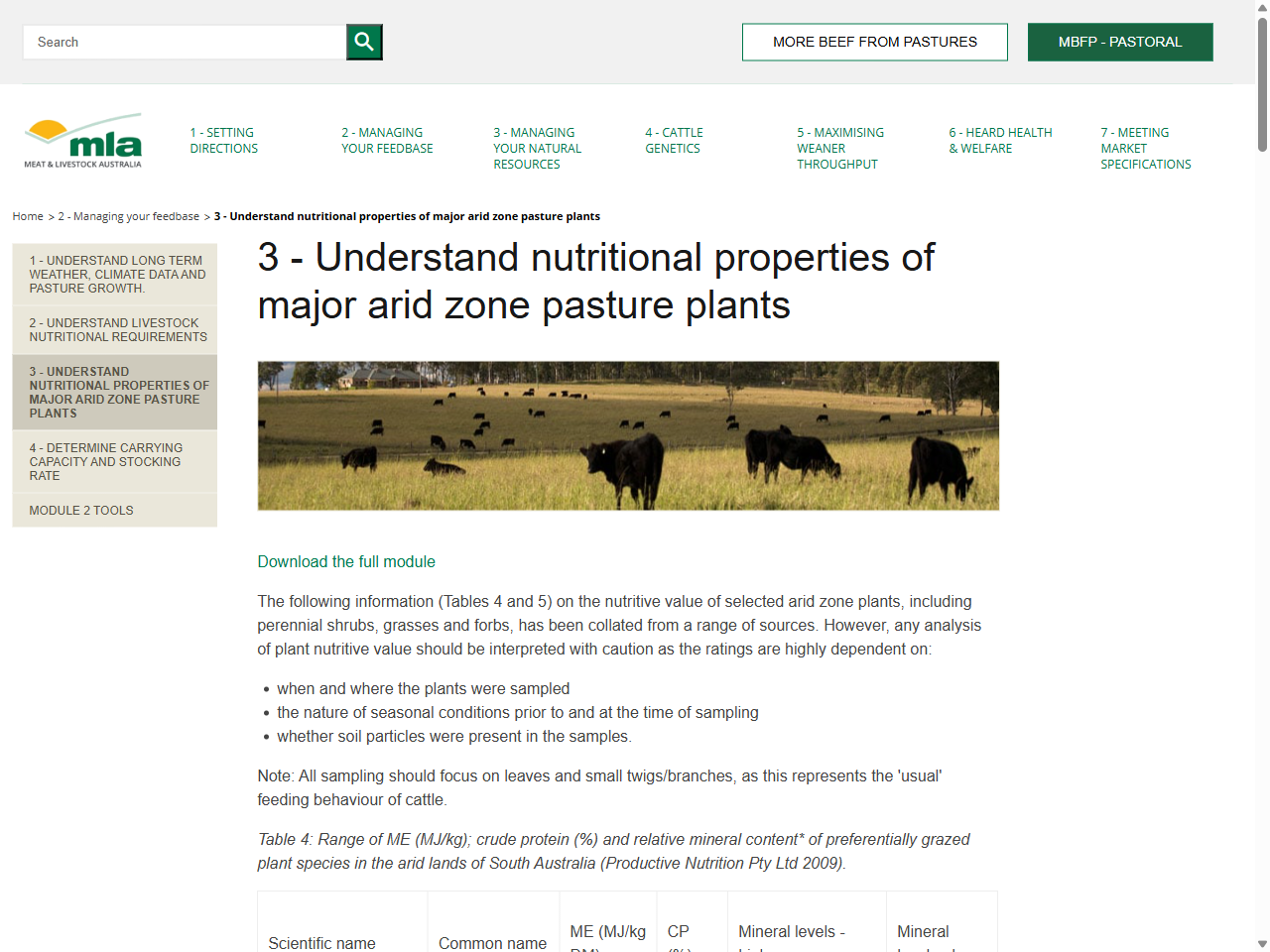This screenshot has width=1270, height=952.
Task: Click the green search magnifying glass icon
Action: [363, 42]
